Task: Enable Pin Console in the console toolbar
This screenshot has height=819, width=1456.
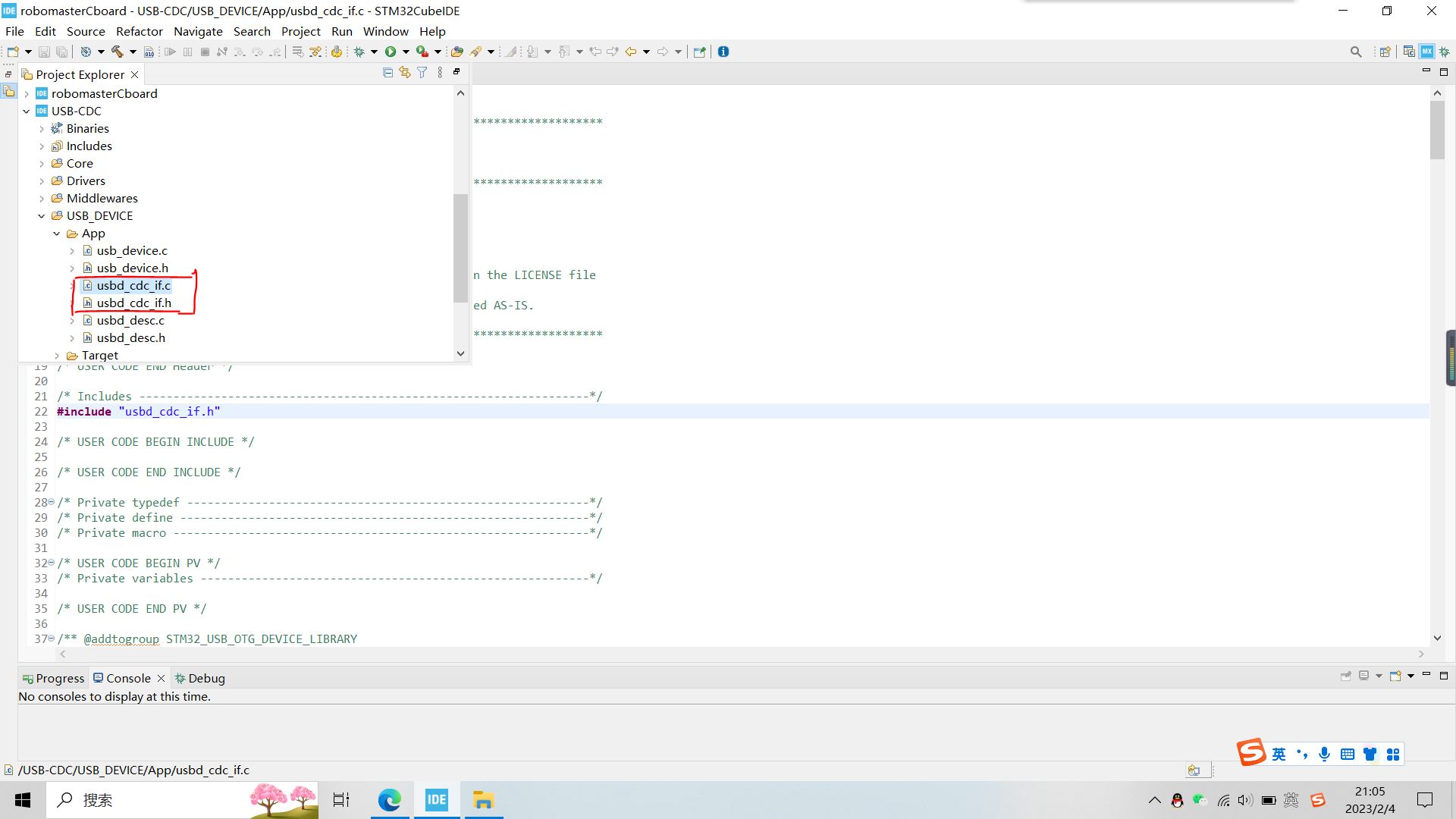Action: (1346, 676)
